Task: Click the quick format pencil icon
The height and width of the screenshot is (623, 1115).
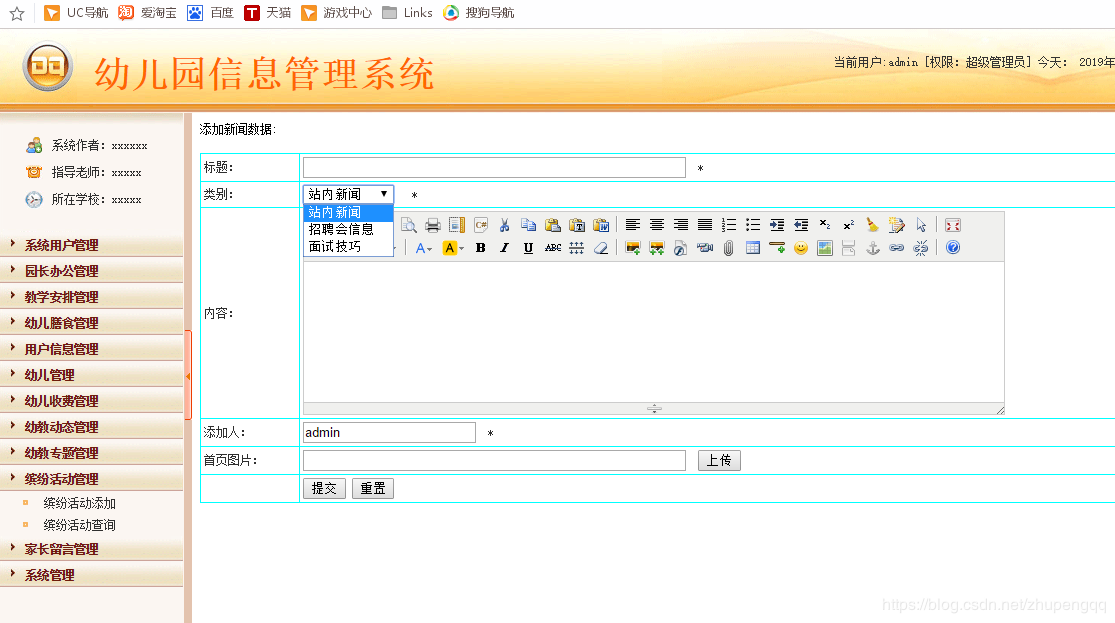Action: tap(897, 225)
